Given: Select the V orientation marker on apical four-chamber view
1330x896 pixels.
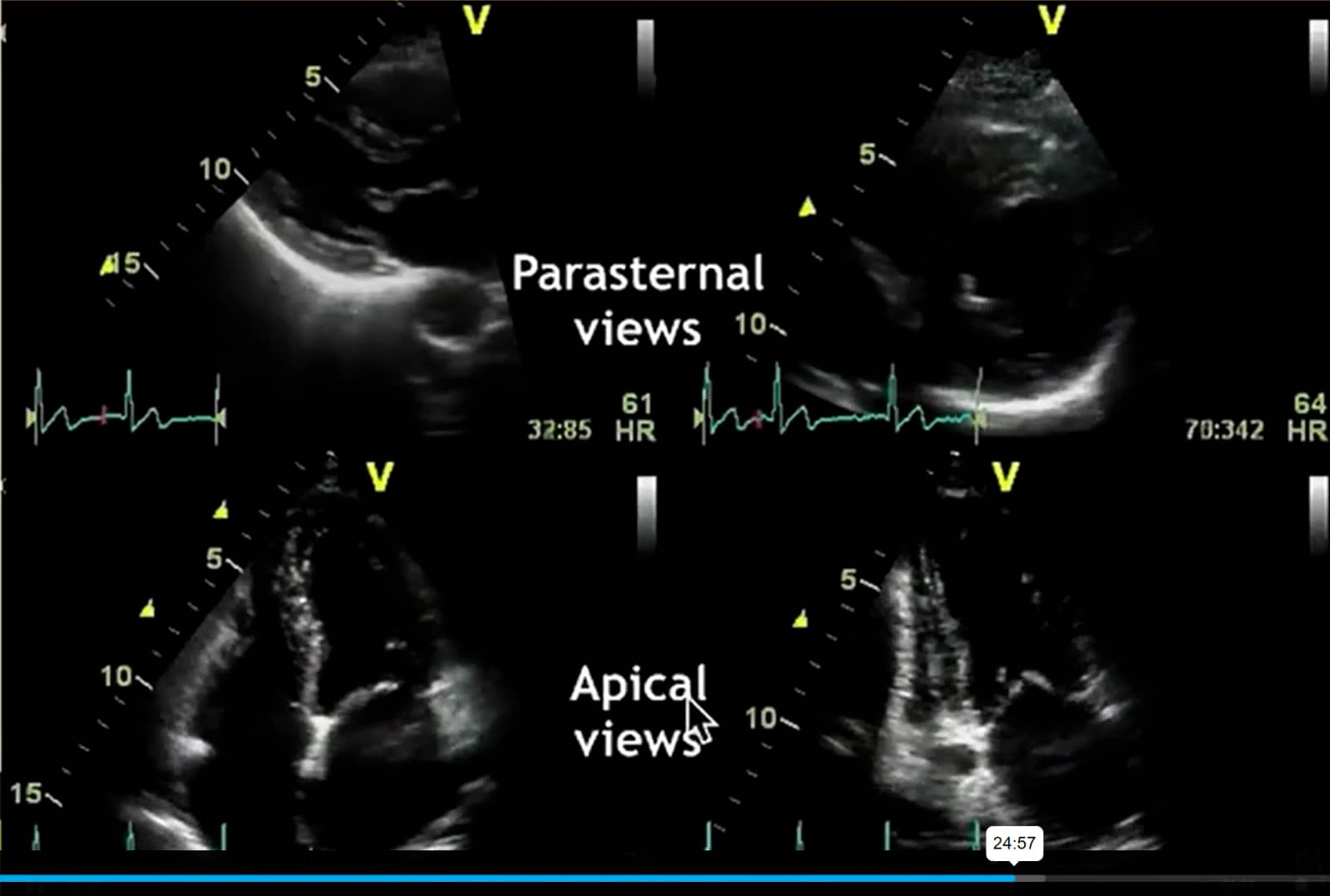Looking at the screenshot, I should (378, 475).
